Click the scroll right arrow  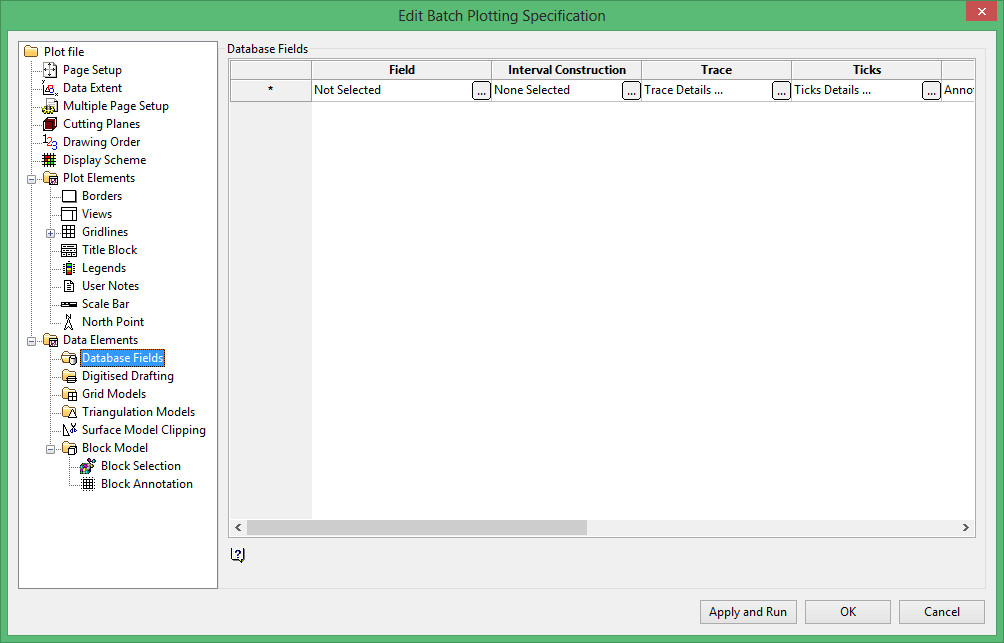(x=966, y=528)
